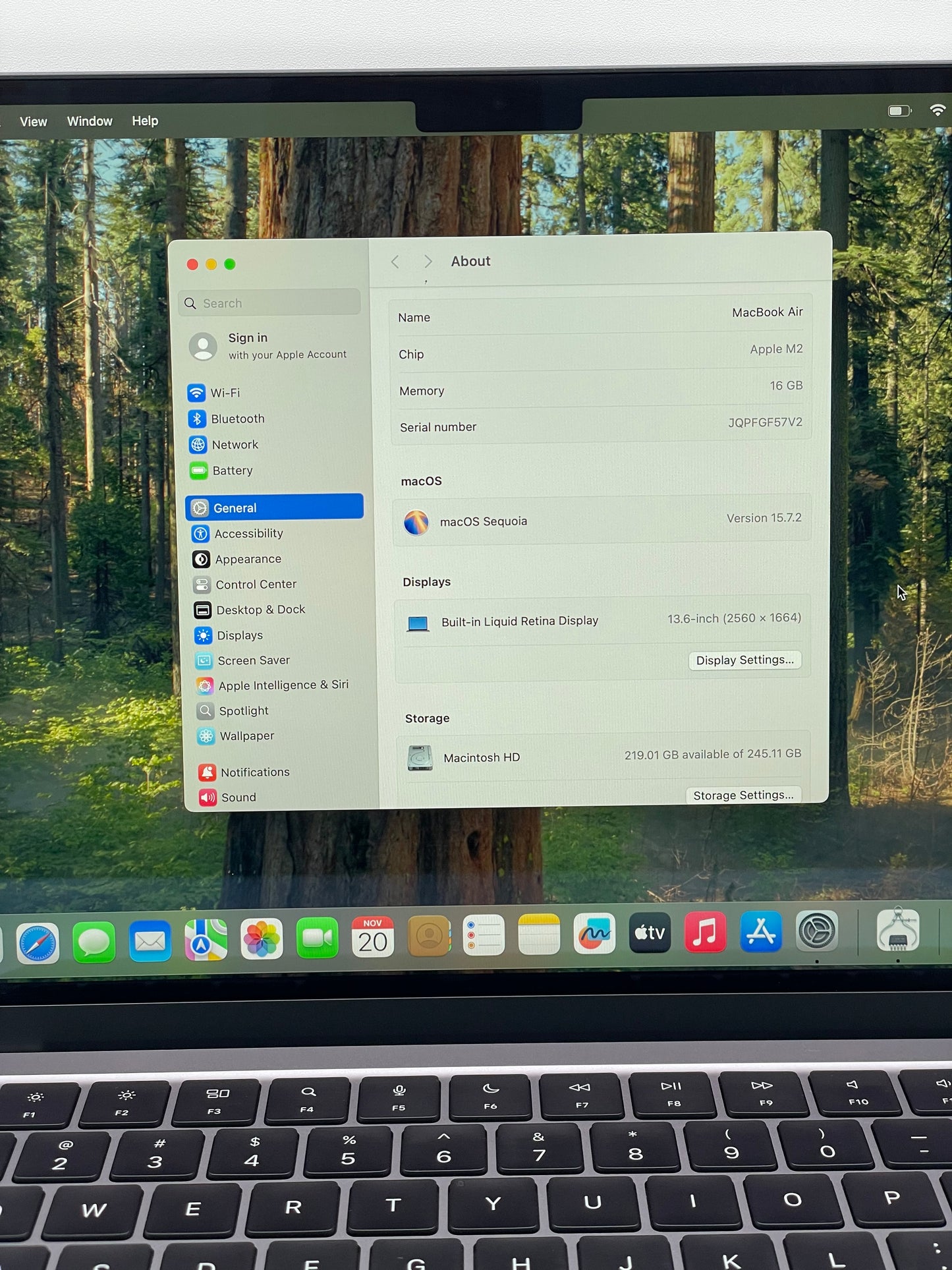Open FaceTime from the Dock

tap(318, 938)
